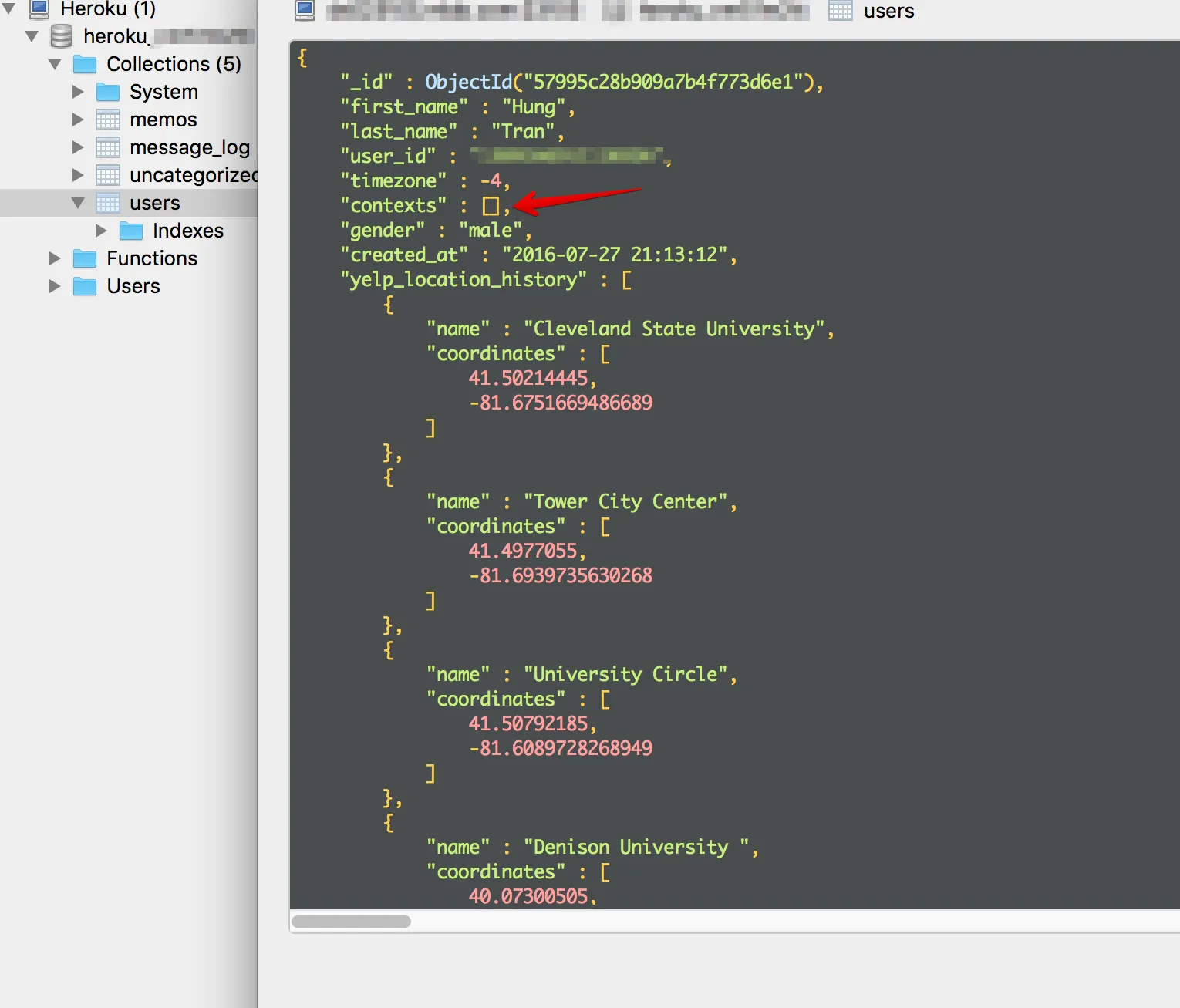Click the "Tran" last name value

point(523,131)
